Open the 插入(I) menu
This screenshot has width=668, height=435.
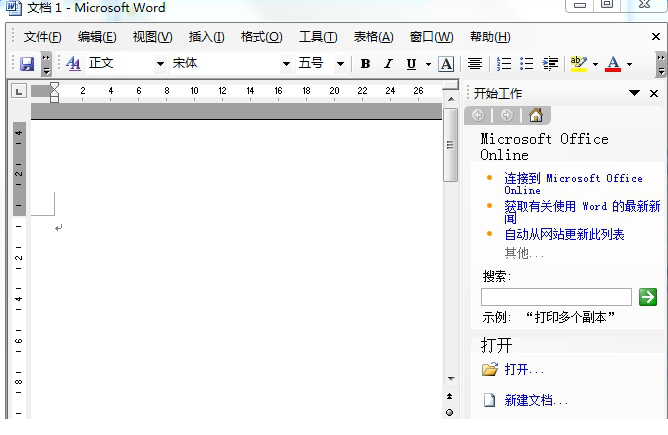[207, 37]
